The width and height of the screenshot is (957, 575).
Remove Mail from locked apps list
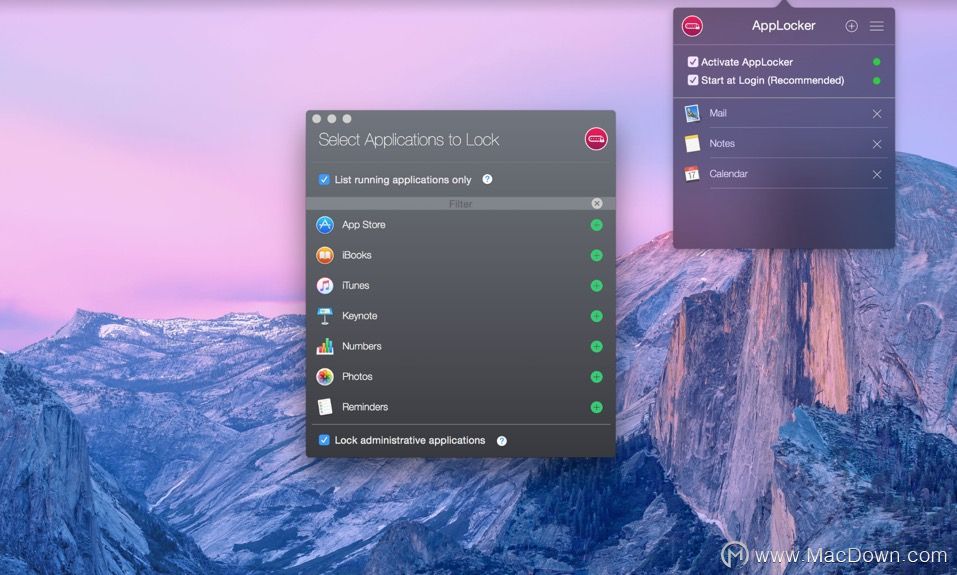(x=876, y=114)
